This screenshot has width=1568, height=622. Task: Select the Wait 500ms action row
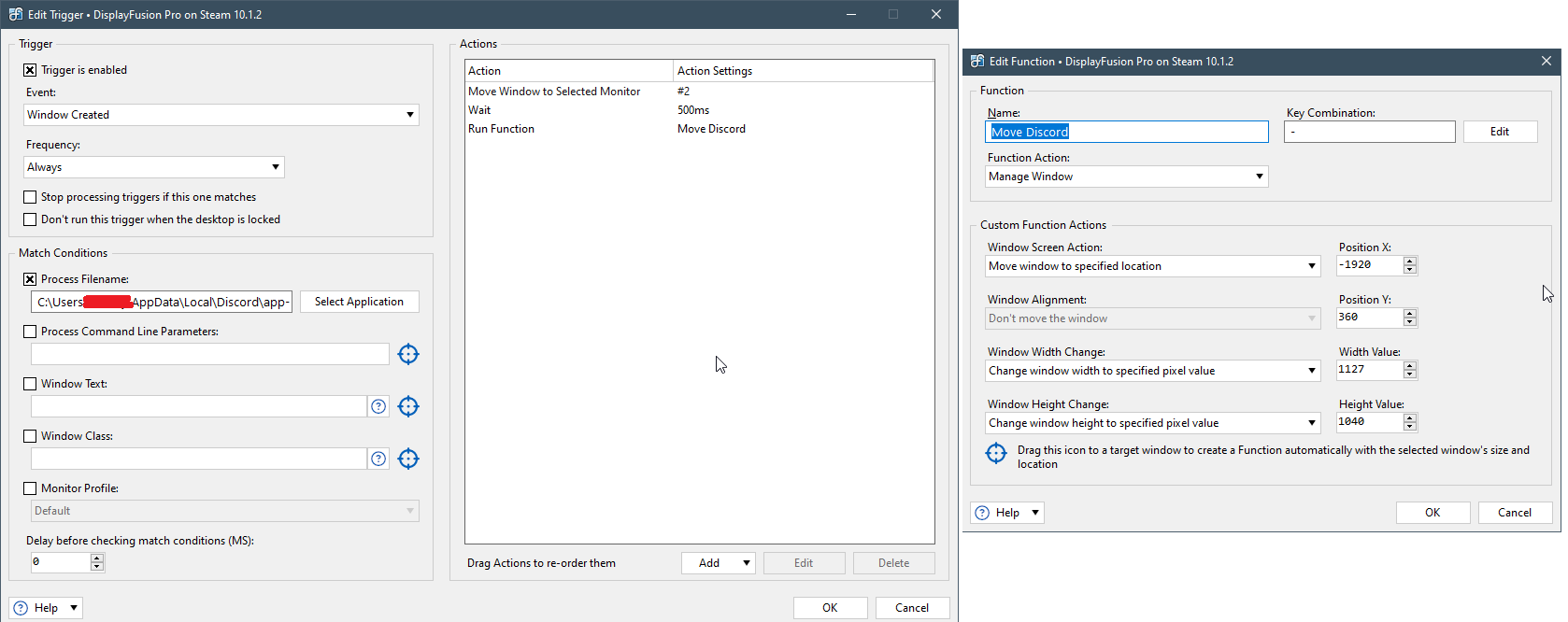tap(699, 110)
